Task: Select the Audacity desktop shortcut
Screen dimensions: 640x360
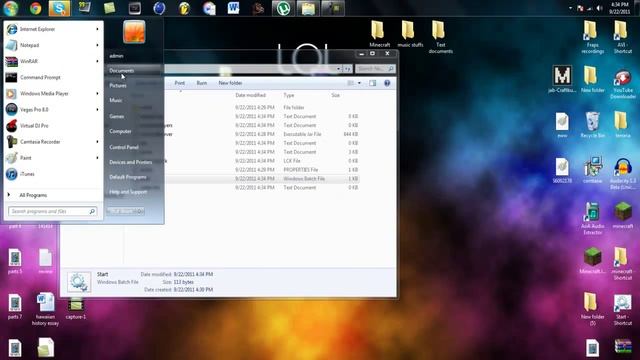Action: [x=622, y=173]
